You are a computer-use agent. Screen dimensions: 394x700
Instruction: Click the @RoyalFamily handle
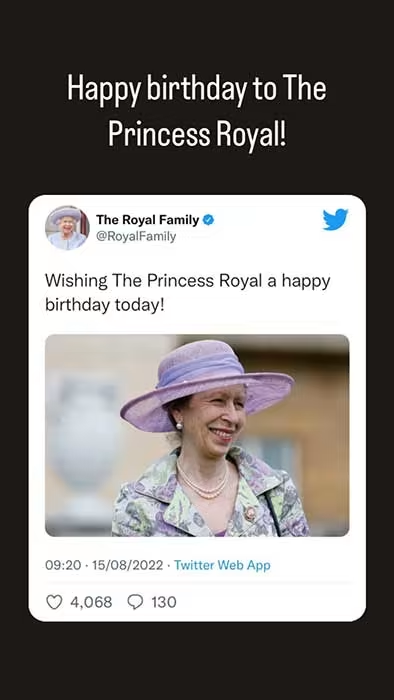tap(136, 236)
